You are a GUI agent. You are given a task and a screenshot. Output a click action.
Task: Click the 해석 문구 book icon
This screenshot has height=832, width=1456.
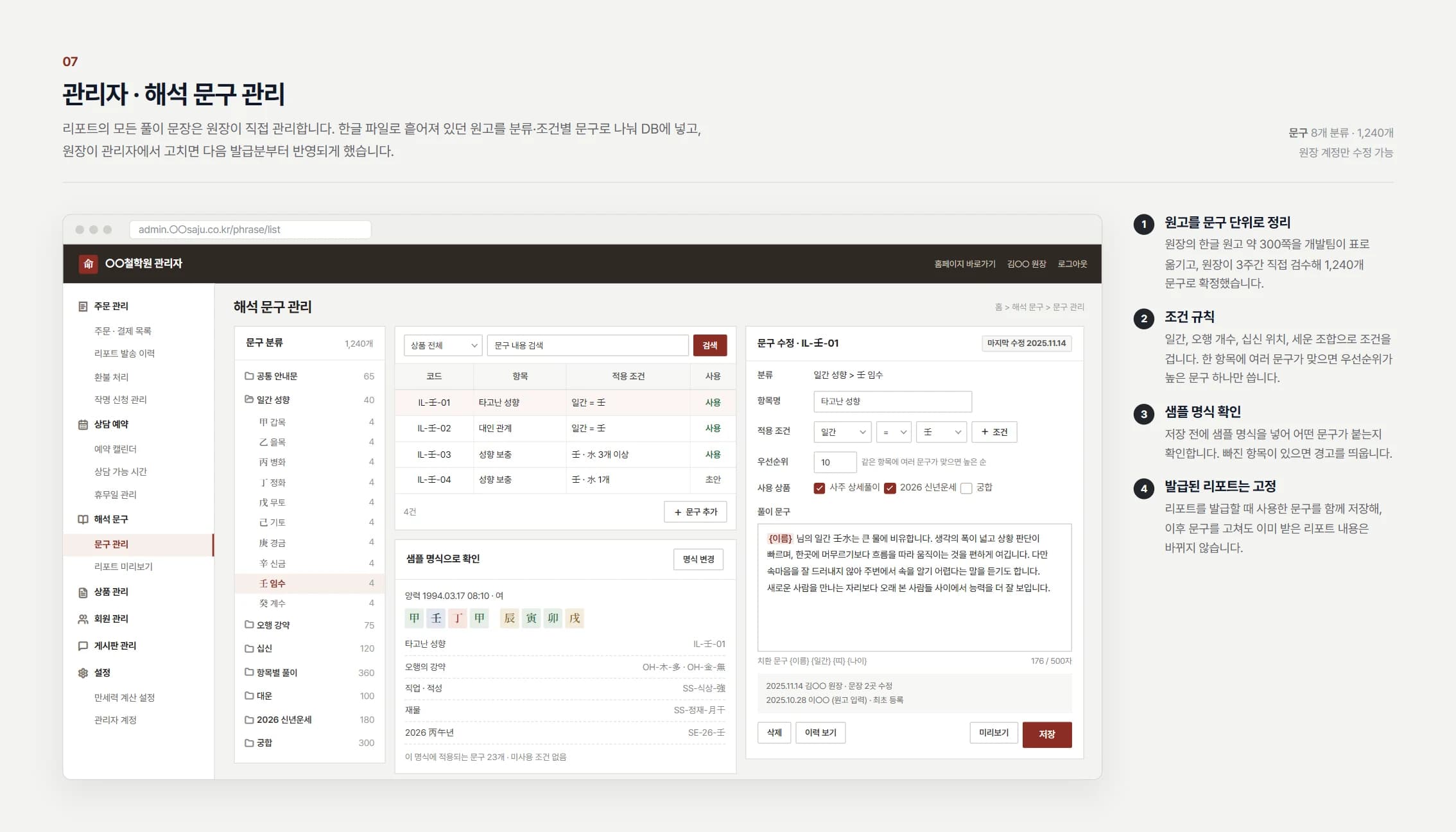[83, 519]
